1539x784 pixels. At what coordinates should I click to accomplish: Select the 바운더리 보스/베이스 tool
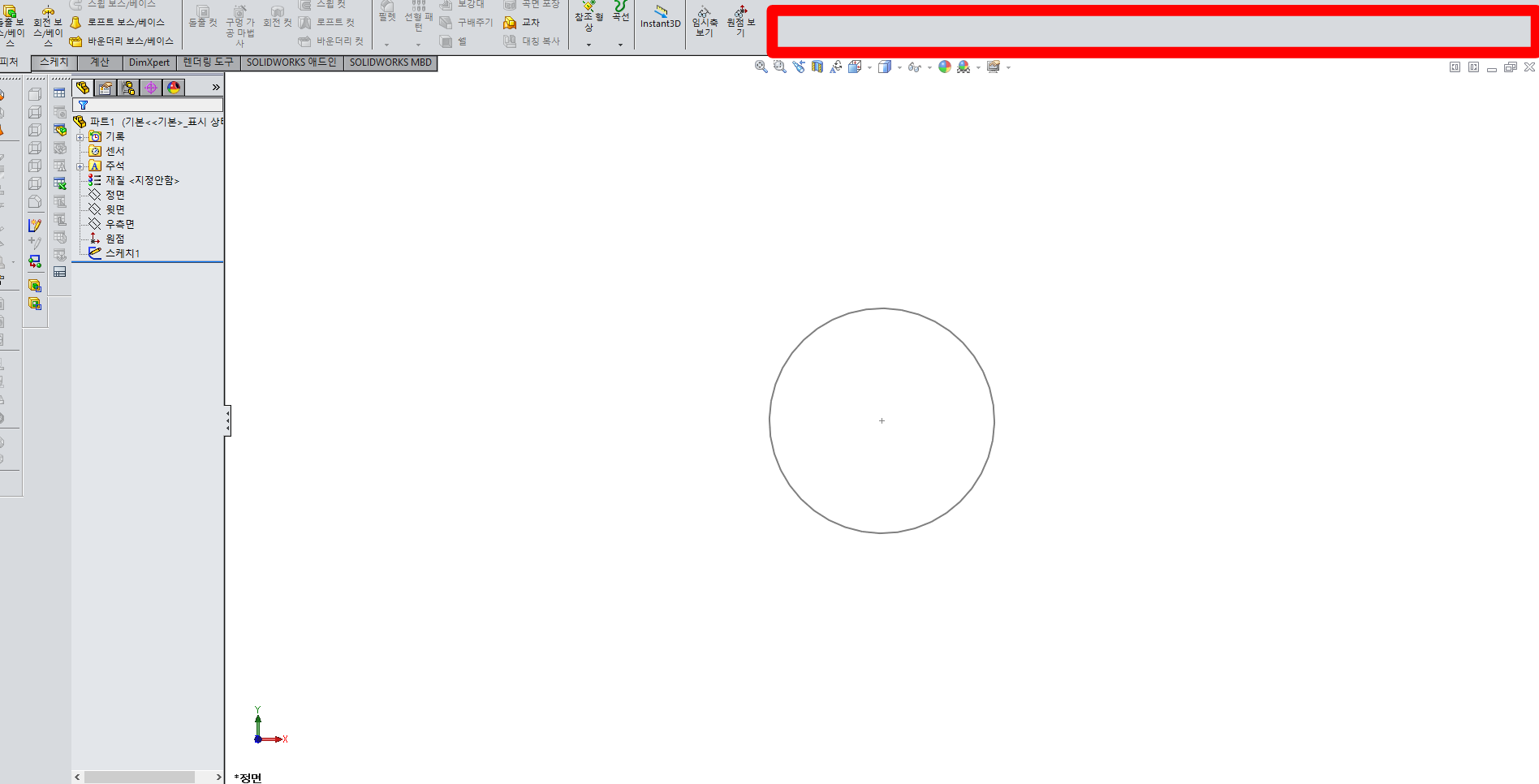point(121,41)
